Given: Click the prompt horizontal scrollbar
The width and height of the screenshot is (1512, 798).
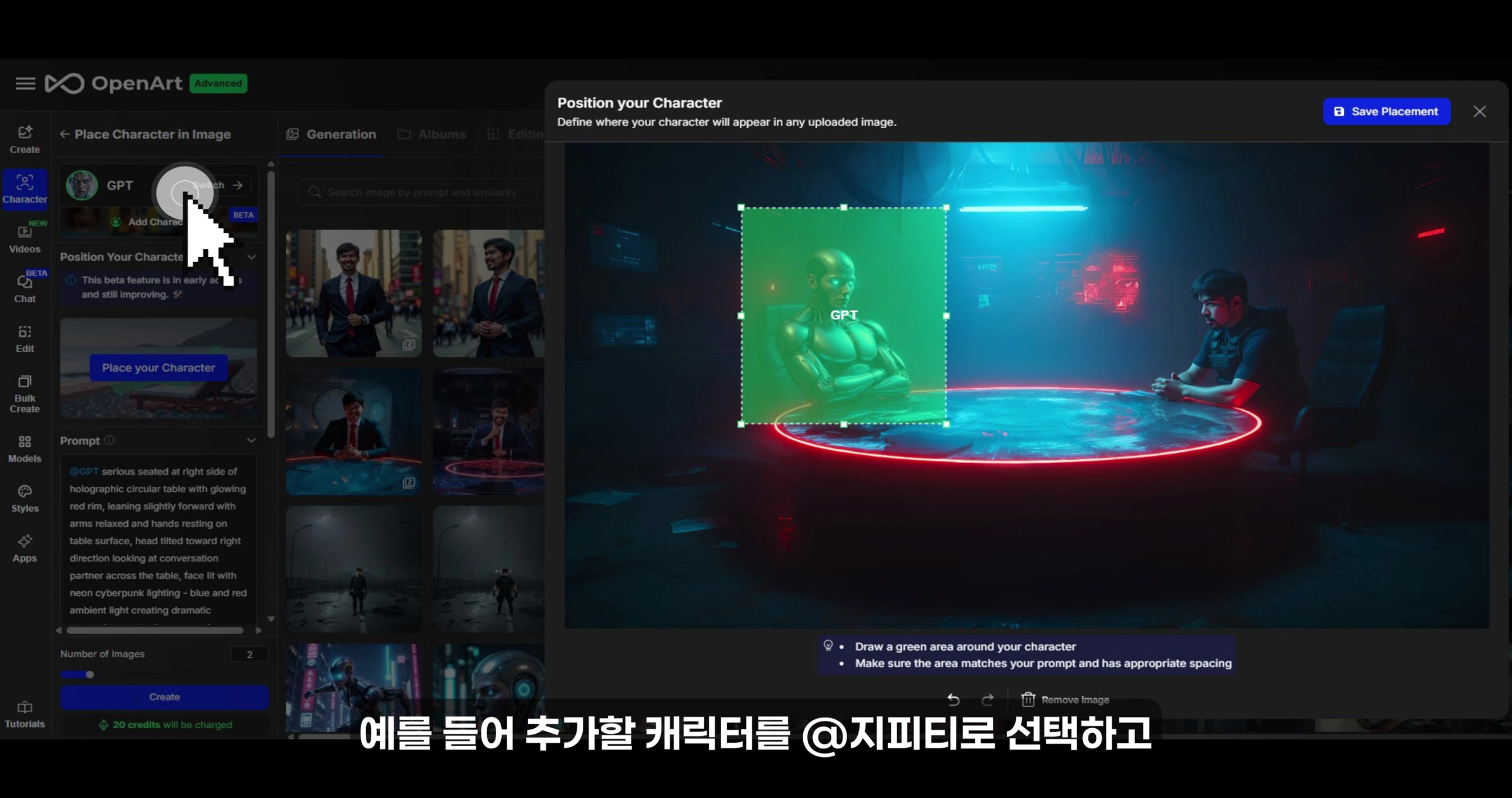Looking at the screenshot, I should coord(155,630).
